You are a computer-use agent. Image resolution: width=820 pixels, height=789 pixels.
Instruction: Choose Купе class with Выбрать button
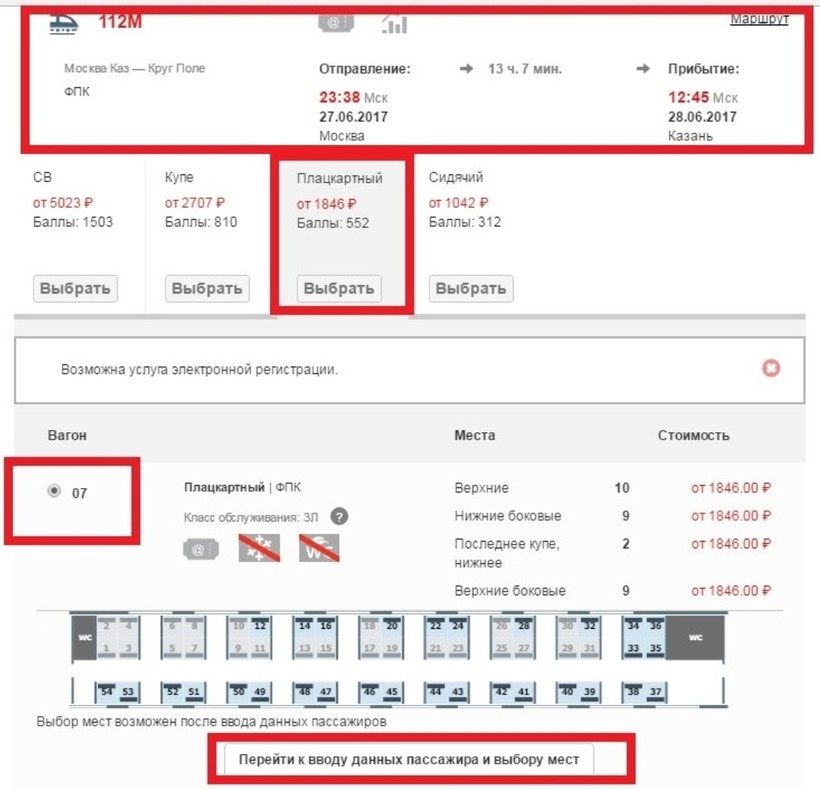point(207,289)
